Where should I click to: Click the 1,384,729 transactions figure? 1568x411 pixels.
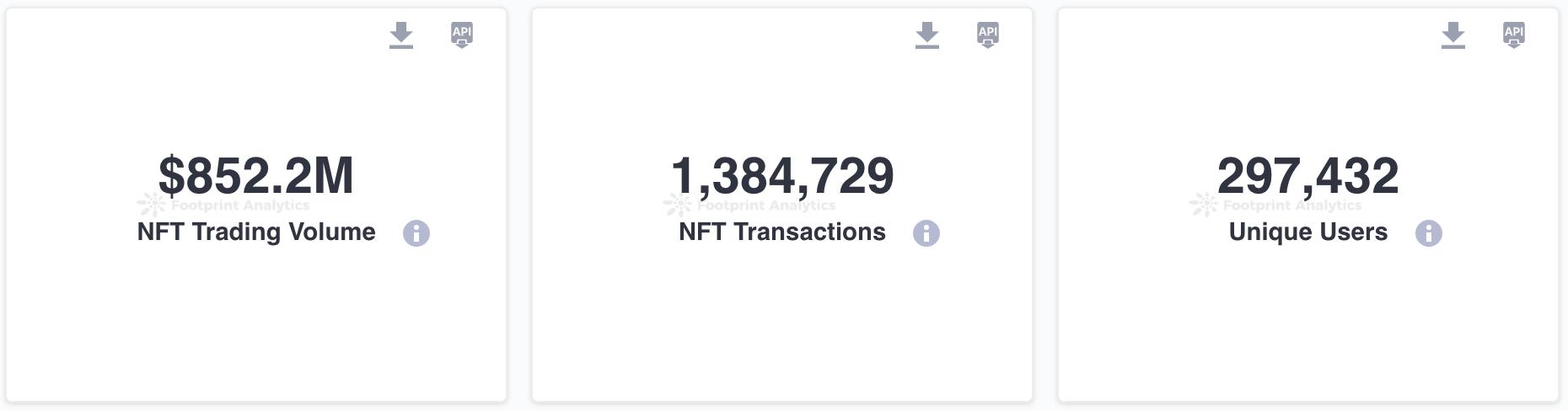782,175
